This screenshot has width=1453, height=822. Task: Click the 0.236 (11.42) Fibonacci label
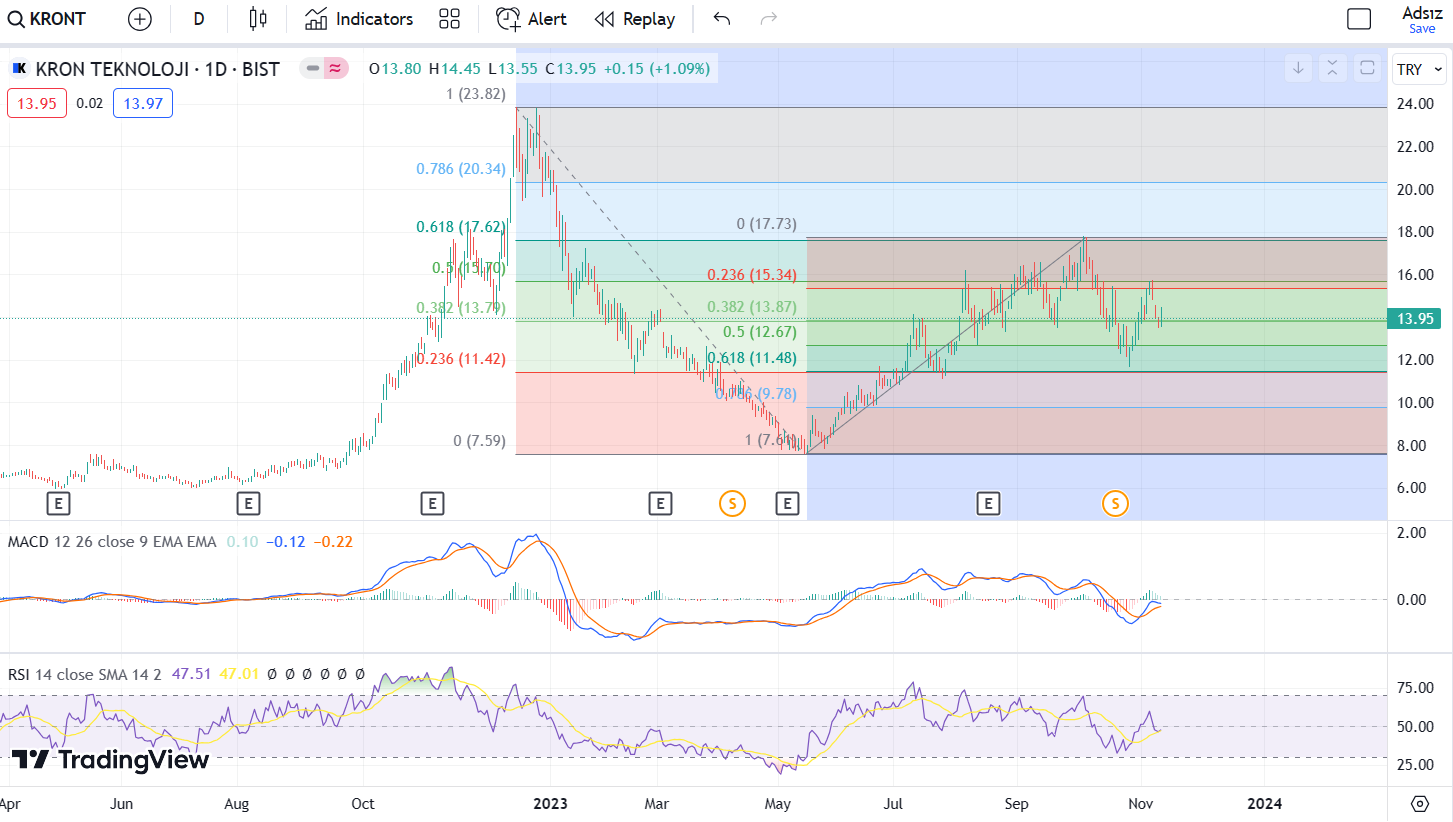point(461,359)
